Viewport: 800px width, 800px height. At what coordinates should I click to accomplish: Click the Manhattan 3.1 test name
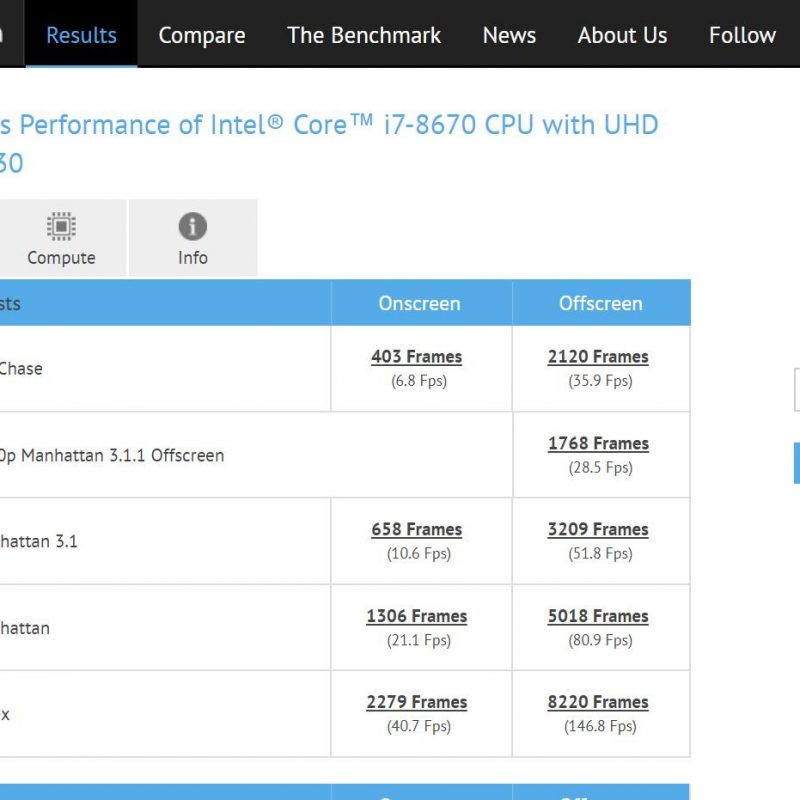39,541
